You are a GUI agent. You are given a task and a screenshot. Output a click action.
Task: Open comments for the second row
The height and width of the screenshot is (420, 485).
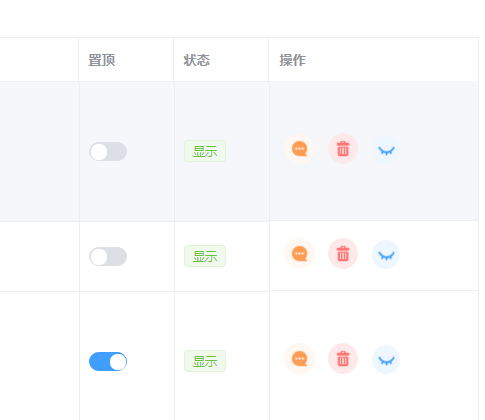click(299, 254)
